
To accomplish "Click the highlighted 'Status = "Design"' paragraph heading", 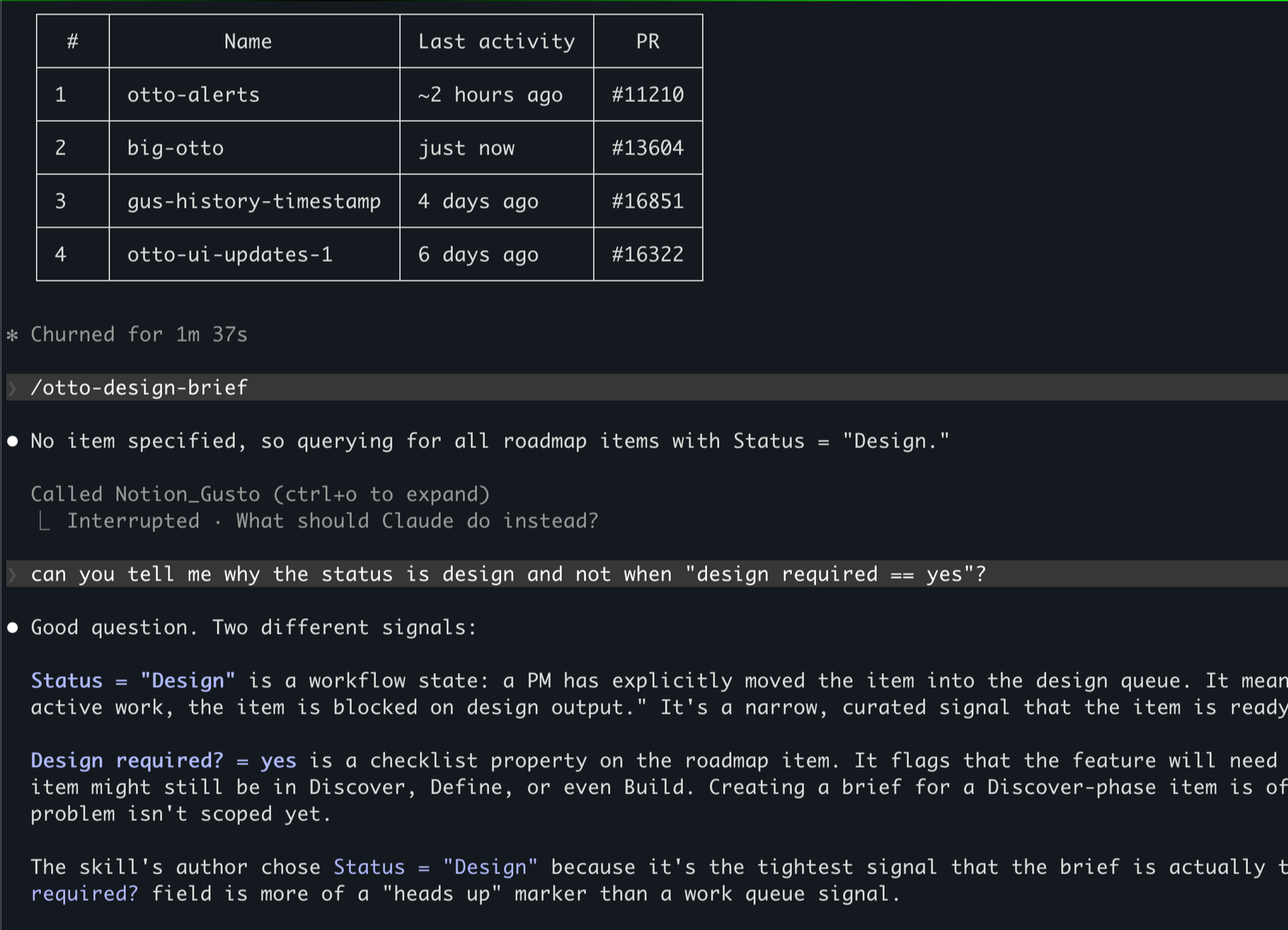I will [133, 681].
